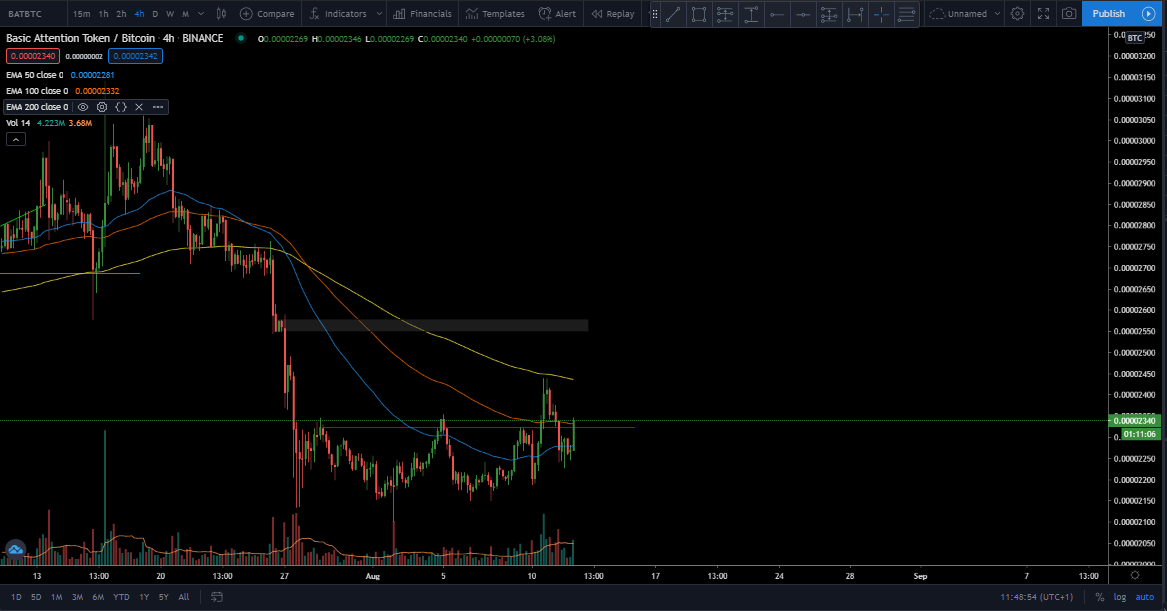Click the BATBTC symbol search field
Image resolution: width=1167 pixels, height=611 pixels.
tap(33, 13)
